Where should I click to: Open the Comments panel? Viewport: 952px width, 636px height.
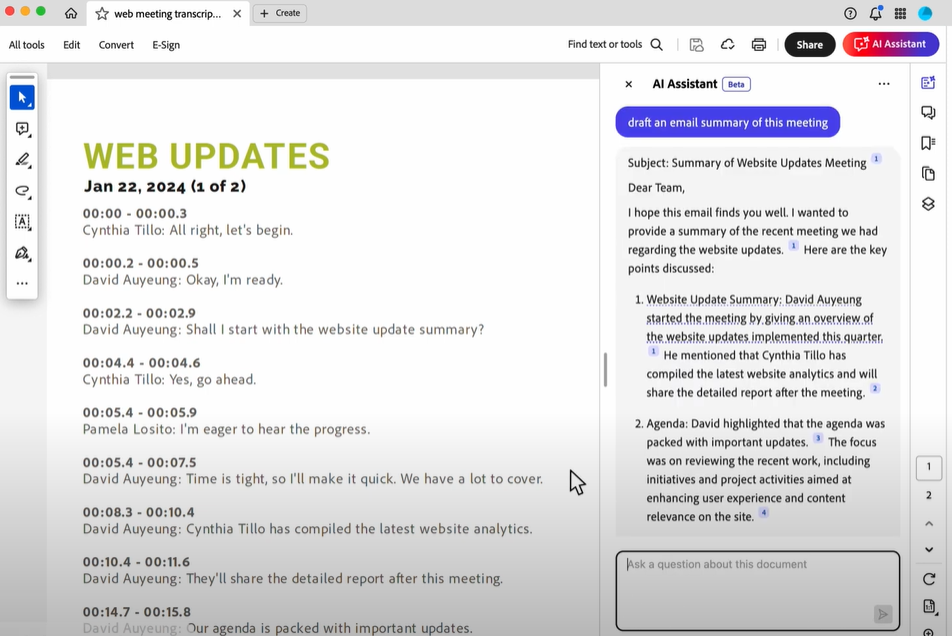928,113
